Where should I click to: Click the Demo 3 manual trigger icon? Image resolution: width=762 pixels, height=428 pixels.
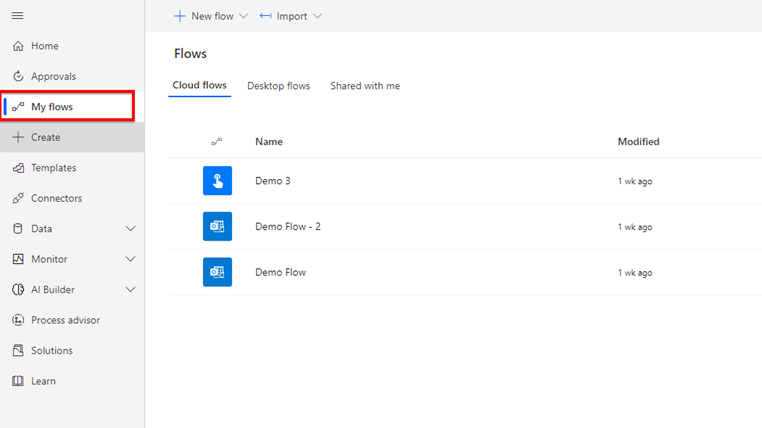click(x=217, y=181)
